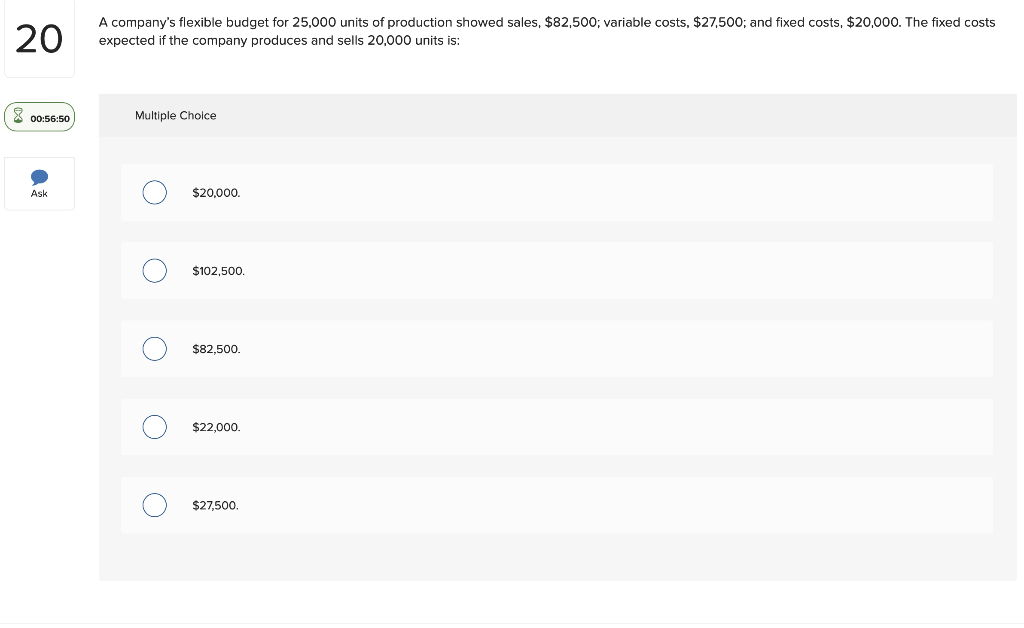Mark the $82,500 radio button
The image size is (1024, 628).
pyautogui.click(x=155, y=349)
